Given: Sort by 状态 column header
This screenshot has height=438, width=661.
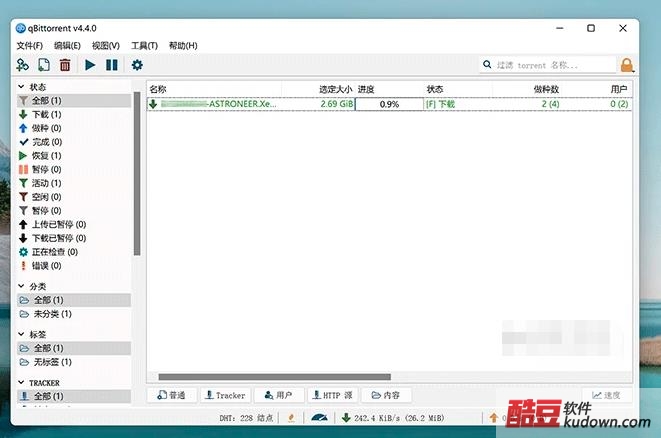Looking at the screenshot, I should tap(458, 89).
